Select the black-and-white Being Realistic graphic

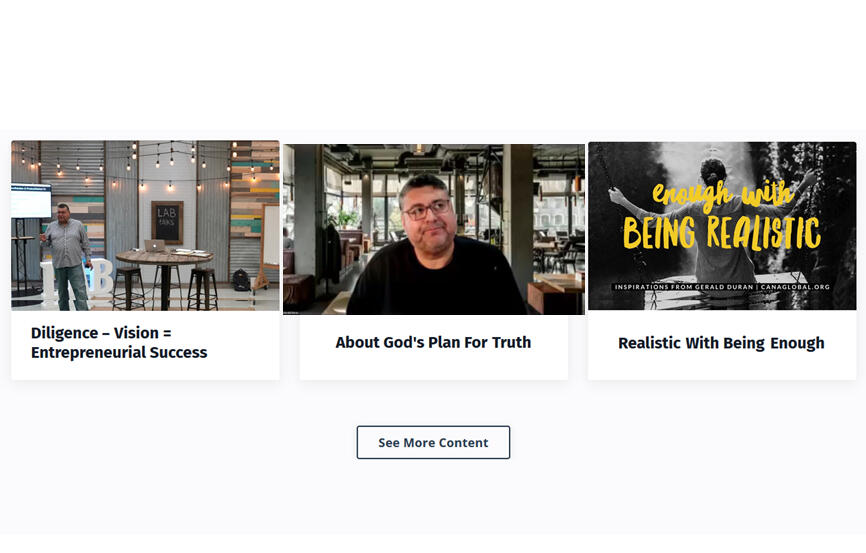point(722,225)
